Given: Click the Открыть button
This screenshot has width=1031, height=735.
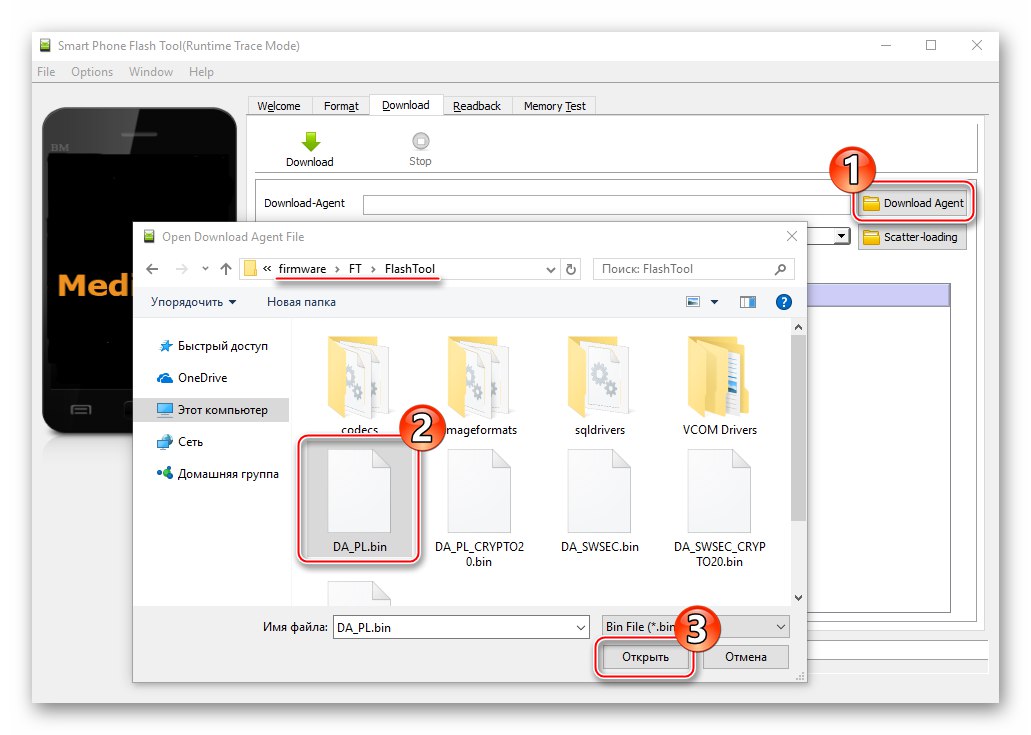Looking at the screenshot, I should (x=645, y=657).
